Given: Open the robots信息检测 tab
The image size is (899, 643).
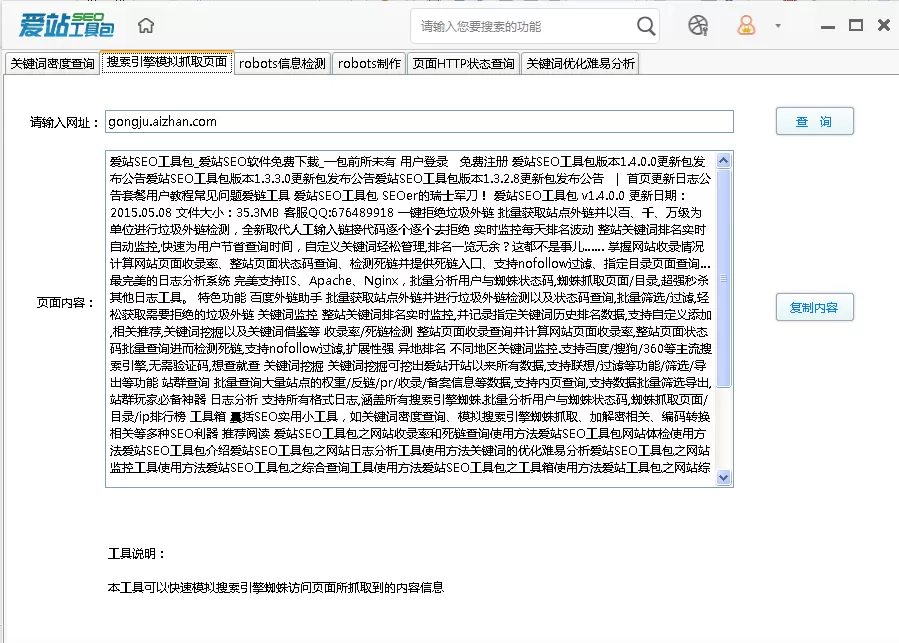Looking at the screenshot, I should [282, 64].
